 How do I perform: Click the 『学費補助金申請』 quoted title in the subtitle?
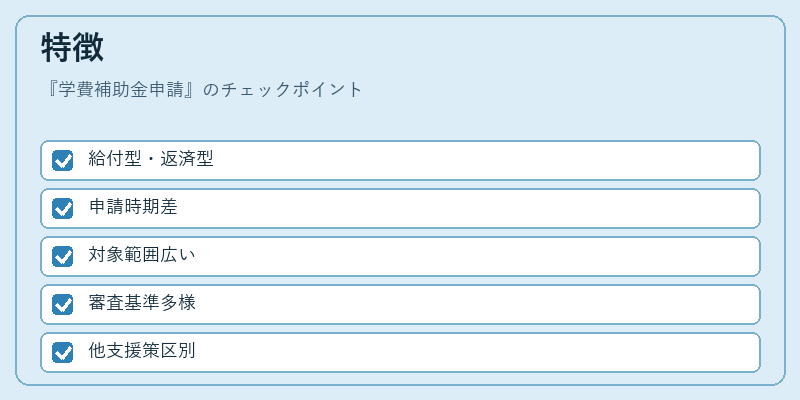pos(121,90)
